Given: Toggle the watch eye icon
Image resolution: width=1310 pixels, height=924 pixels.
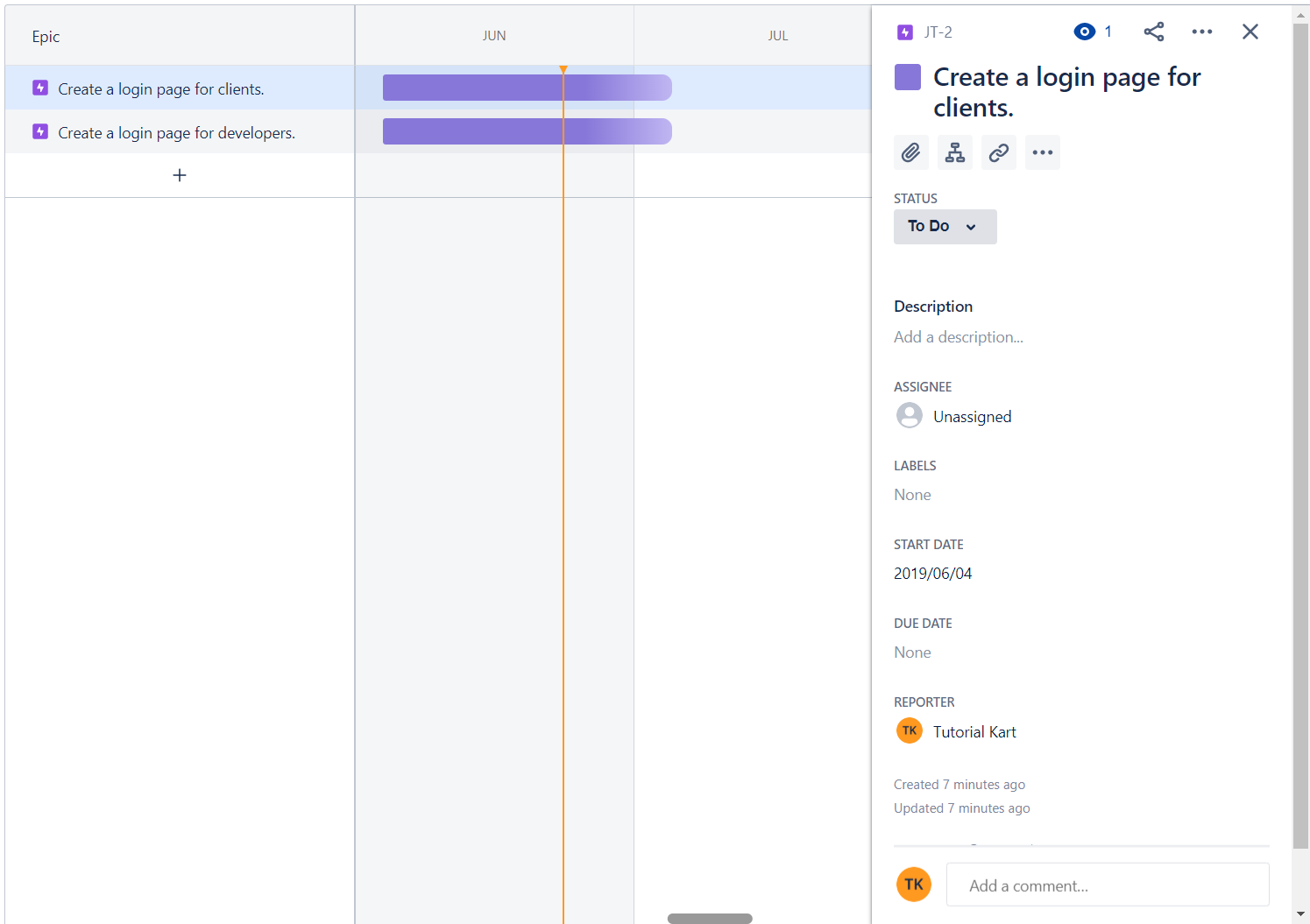Looking at the screenshot, I should pos(1085,32).
